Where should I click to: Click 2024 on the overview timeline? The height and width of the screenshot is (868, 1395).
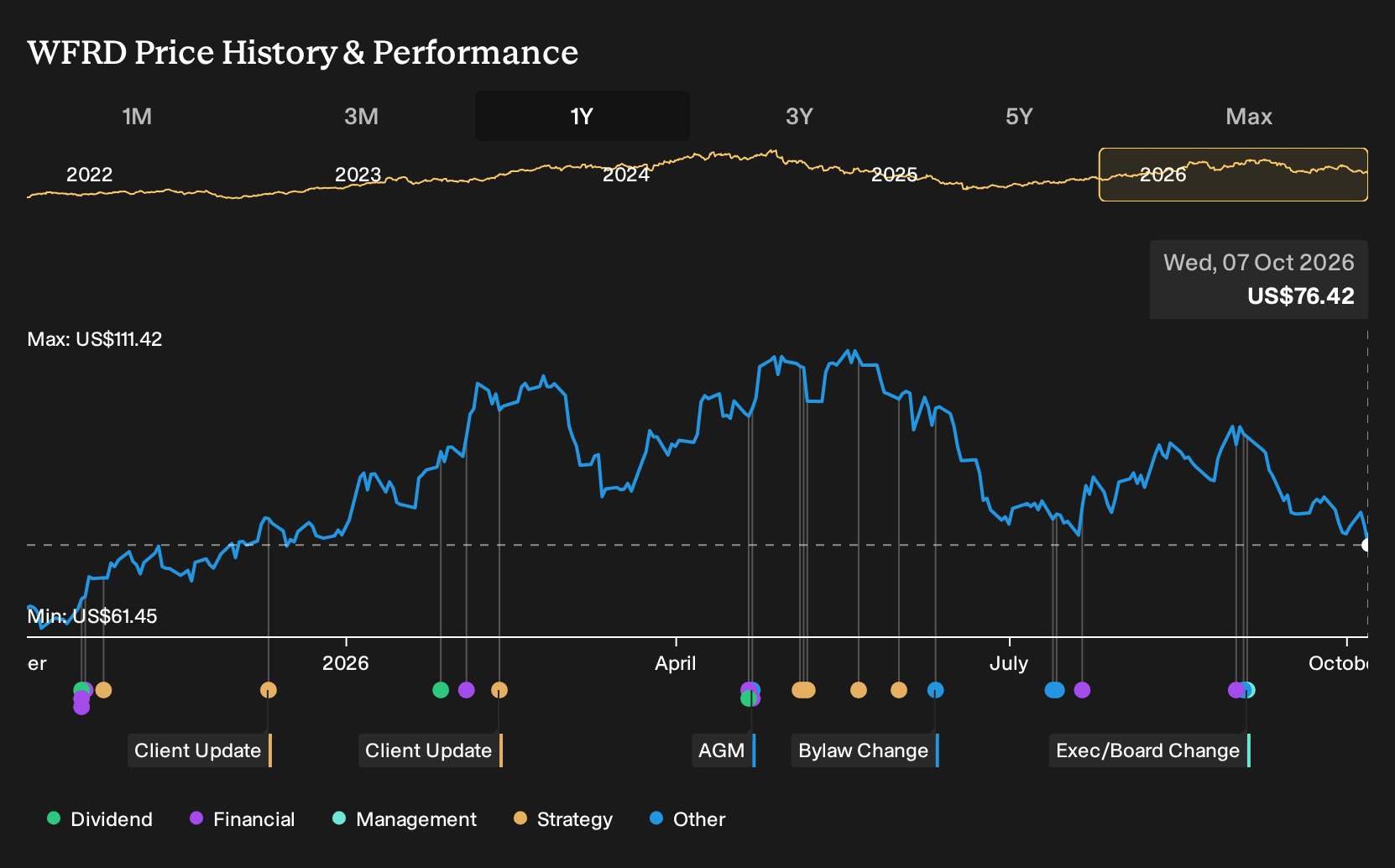point(626,175)
